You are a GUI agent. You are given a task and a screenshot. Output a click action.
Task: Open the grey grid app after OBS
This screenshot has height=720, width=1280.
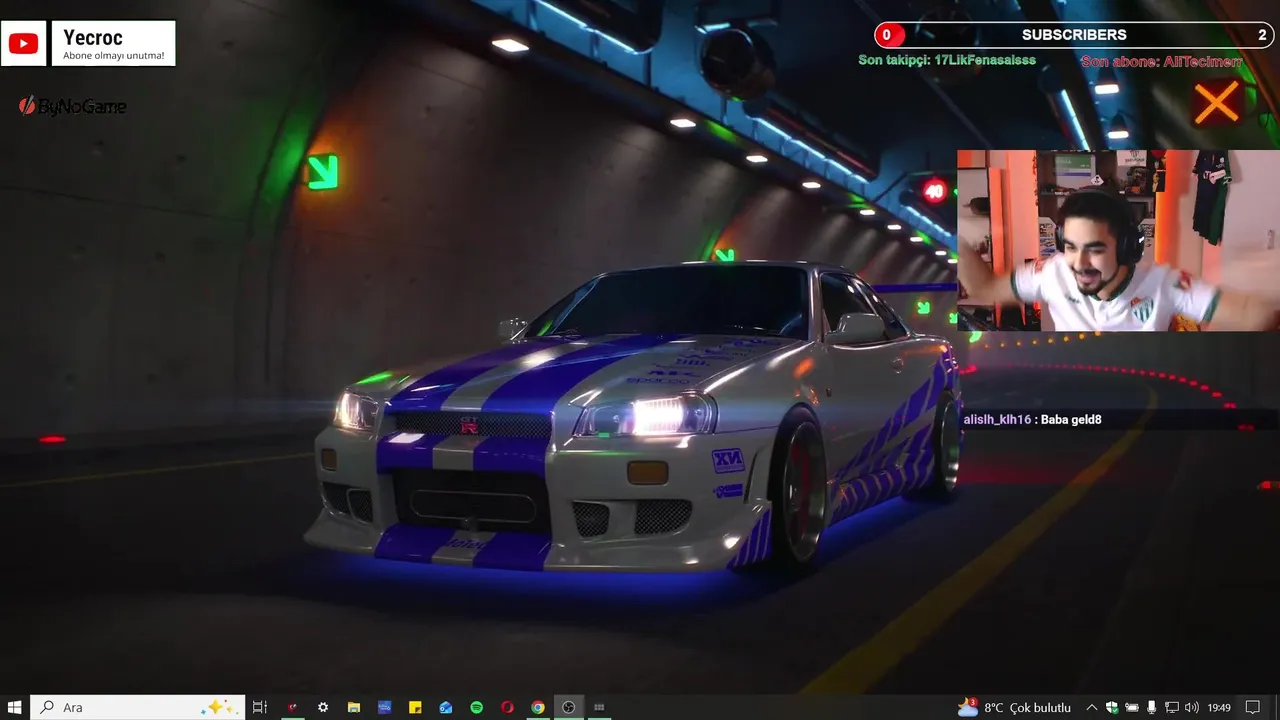pos(600,707)
